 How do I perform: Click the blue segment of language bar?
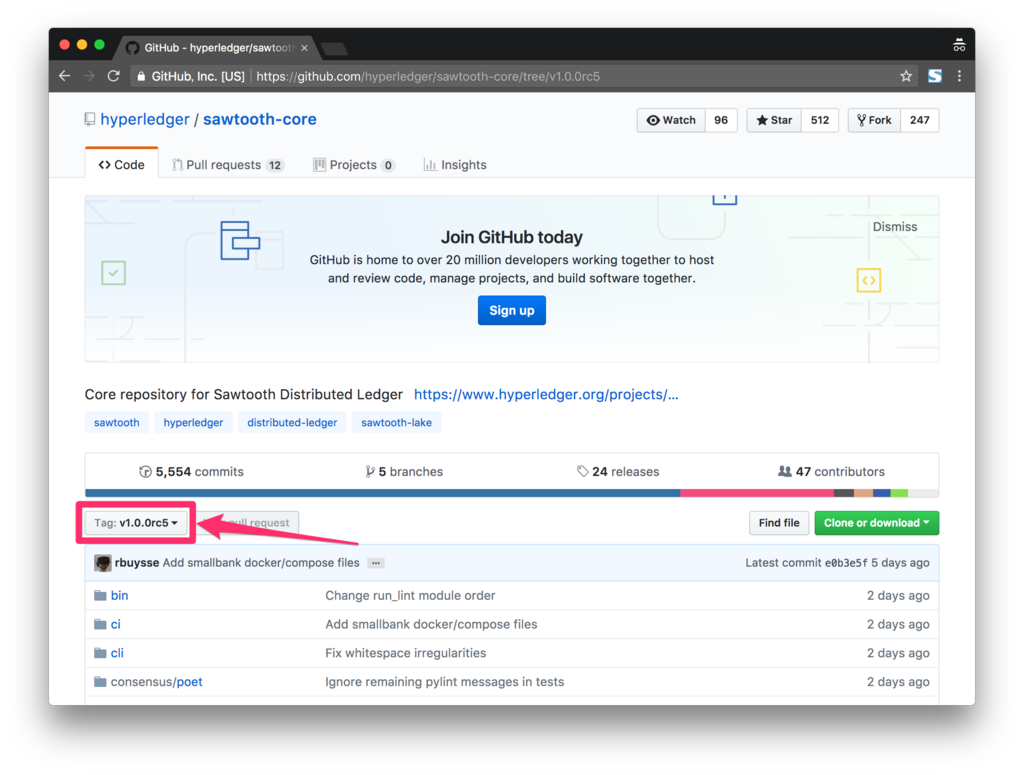383,493
